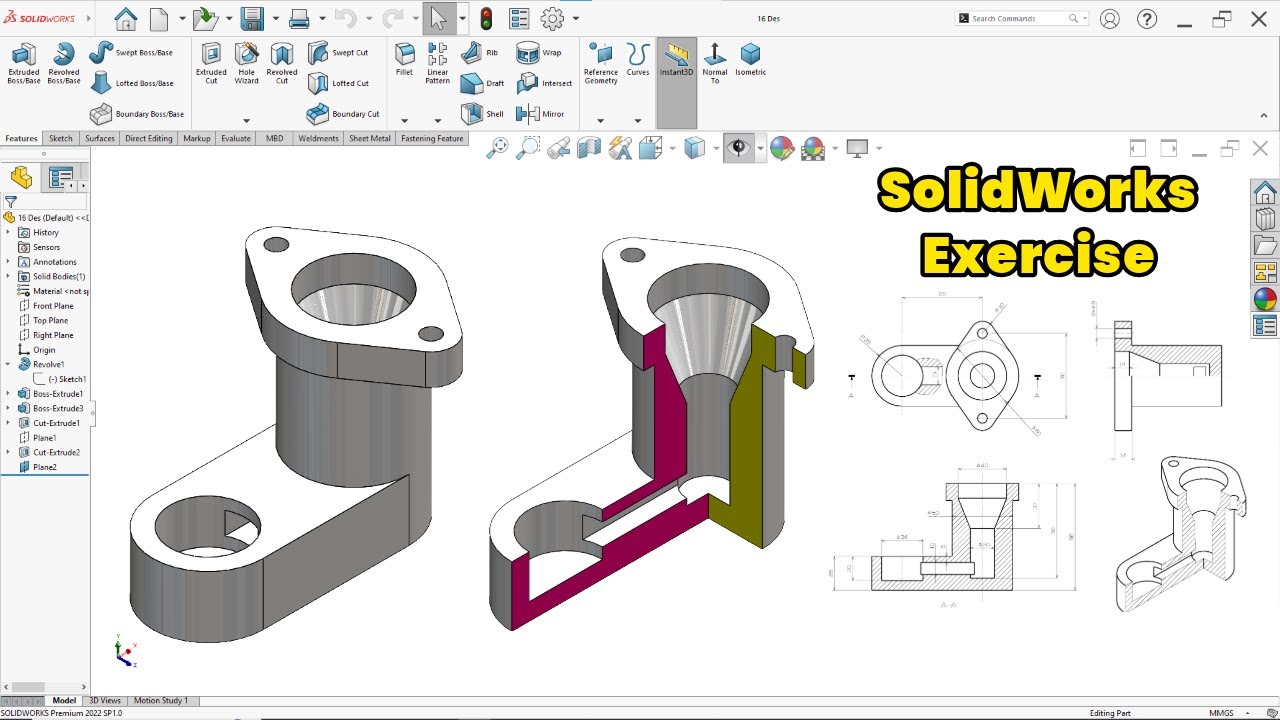Choose Lofted Boss/Base feature
1280x720 pixels.
pos(131,83)
